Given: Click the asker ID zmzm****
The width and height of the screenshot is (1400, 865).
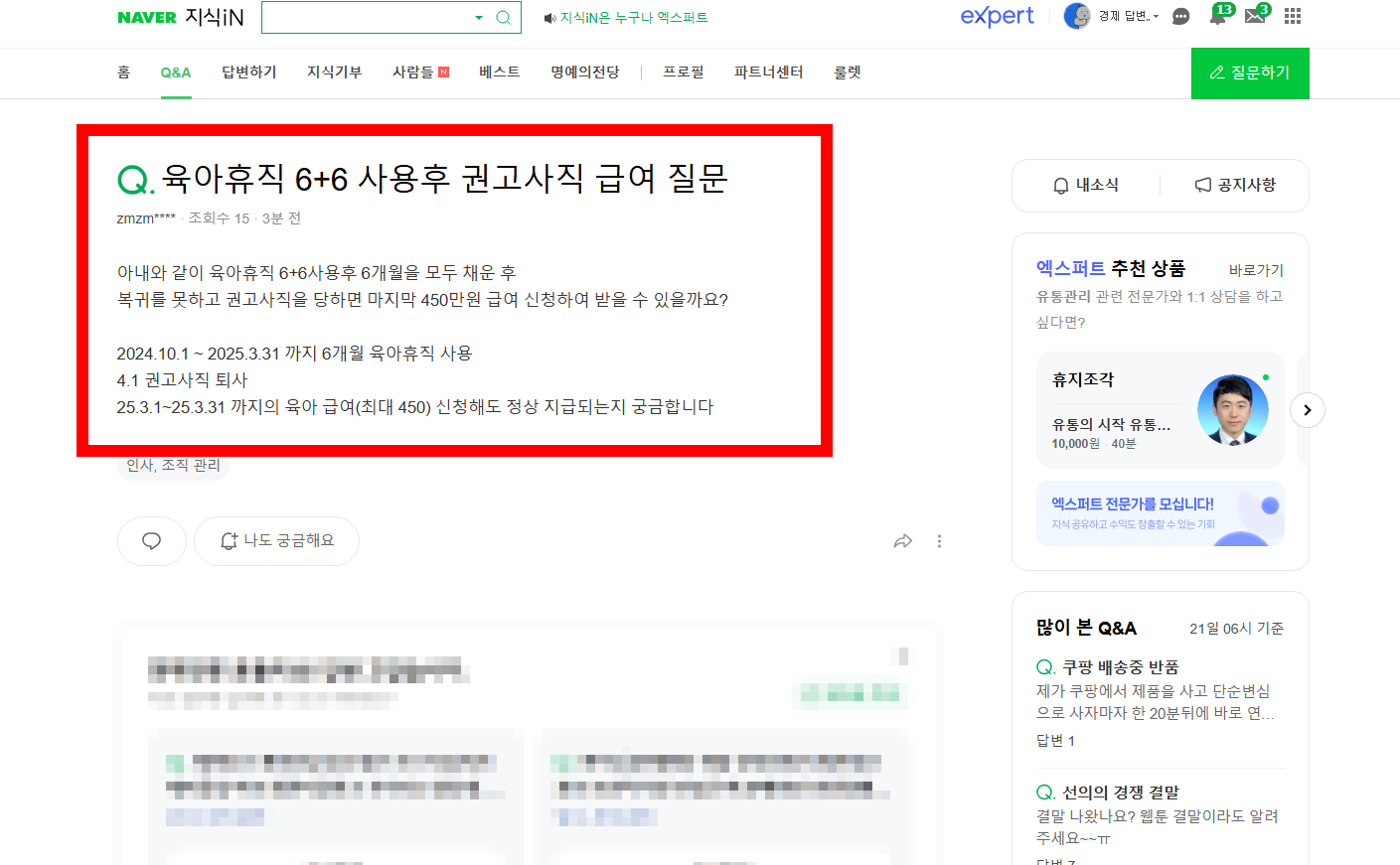Looking at the screenshot, I should pos(146,218).
